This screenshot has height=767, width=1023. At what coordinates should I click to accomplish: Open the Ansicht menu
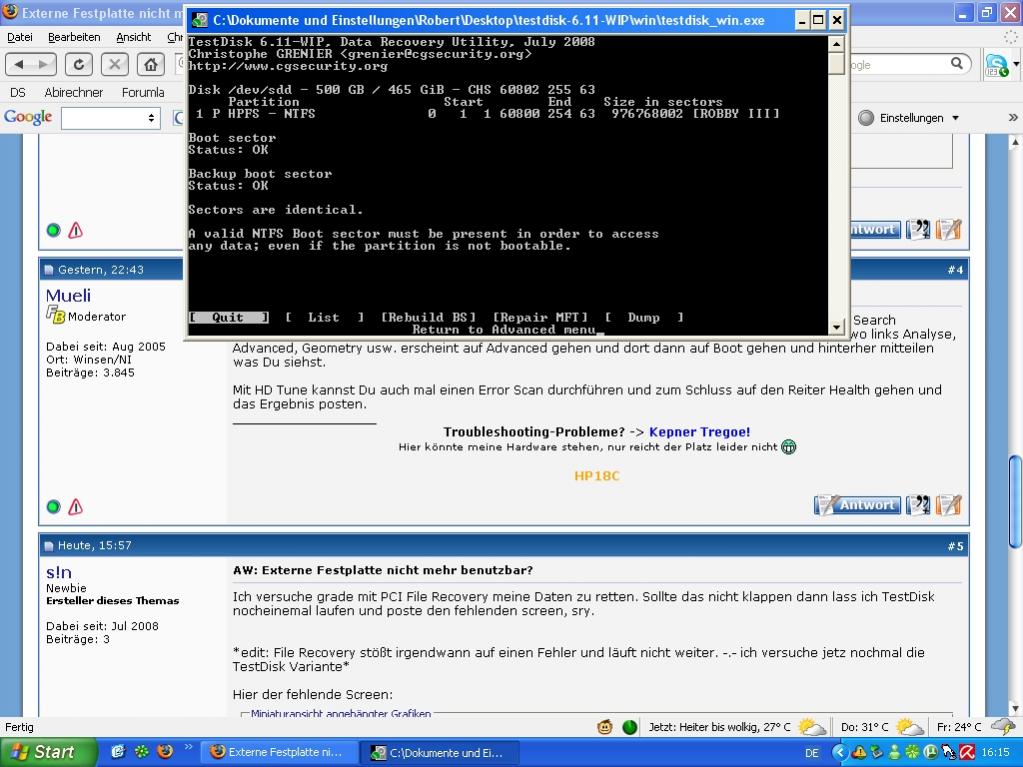[134, 37]
